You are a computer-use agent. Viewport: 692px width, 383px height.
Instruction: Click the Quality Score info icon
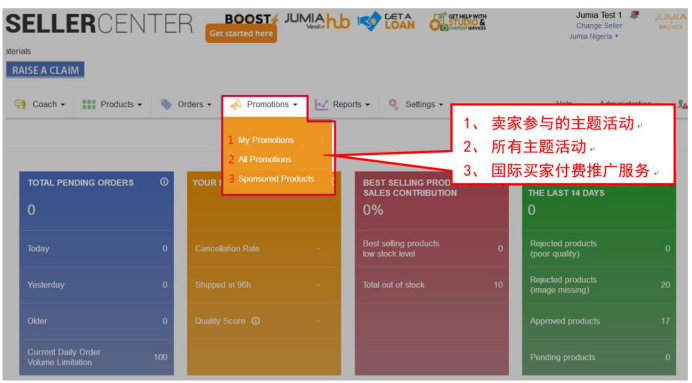tap(256, 321)
